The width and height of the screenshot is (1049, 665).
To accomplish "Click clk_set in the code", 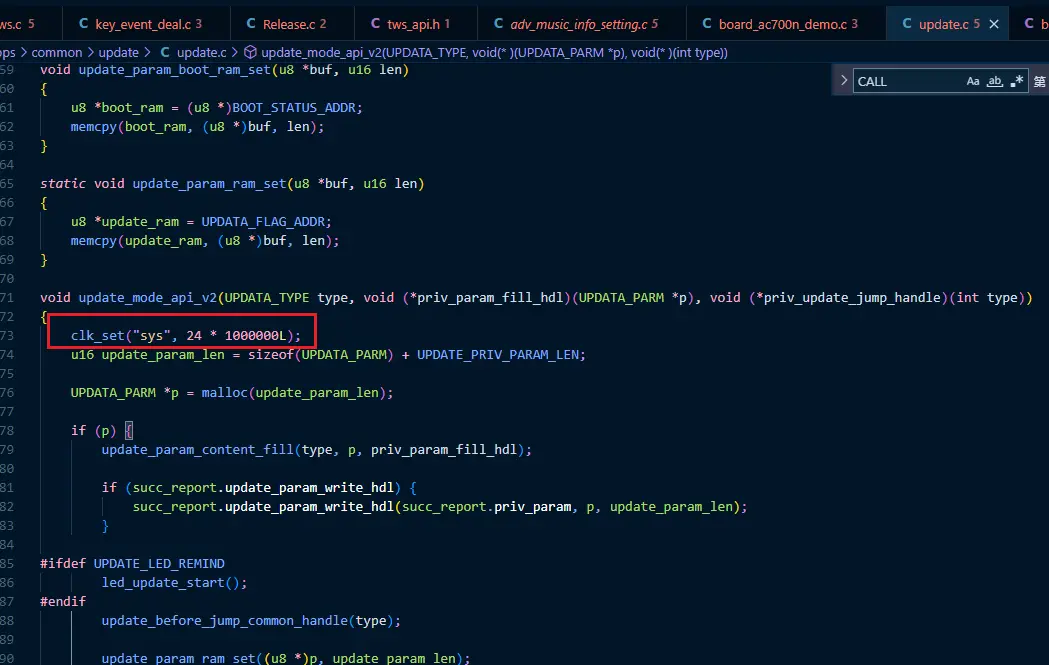I will [98, 335].
